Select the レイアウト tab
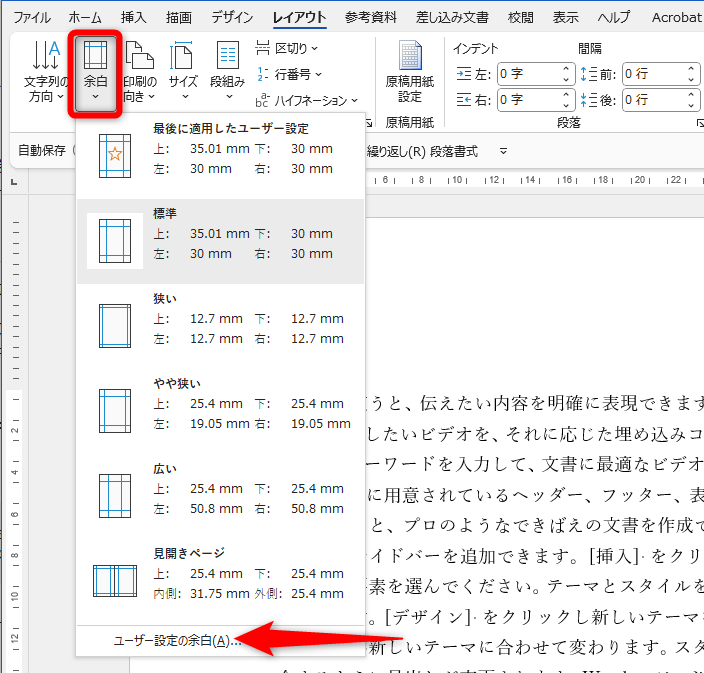This screenshot has width=704, height=673. (x=299, y=18)
